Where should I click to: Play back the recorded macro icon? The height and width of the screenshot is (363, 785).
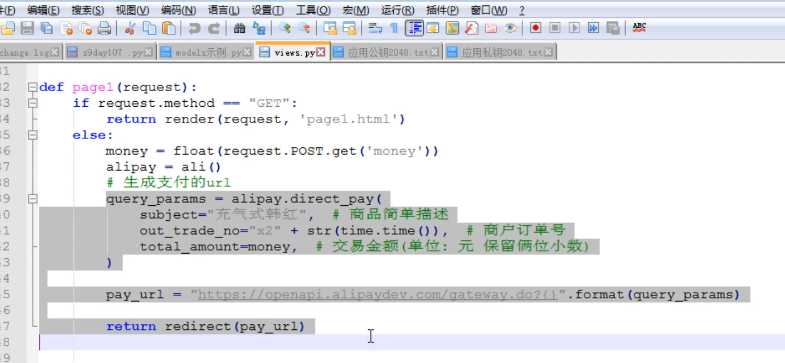[574, 29]
